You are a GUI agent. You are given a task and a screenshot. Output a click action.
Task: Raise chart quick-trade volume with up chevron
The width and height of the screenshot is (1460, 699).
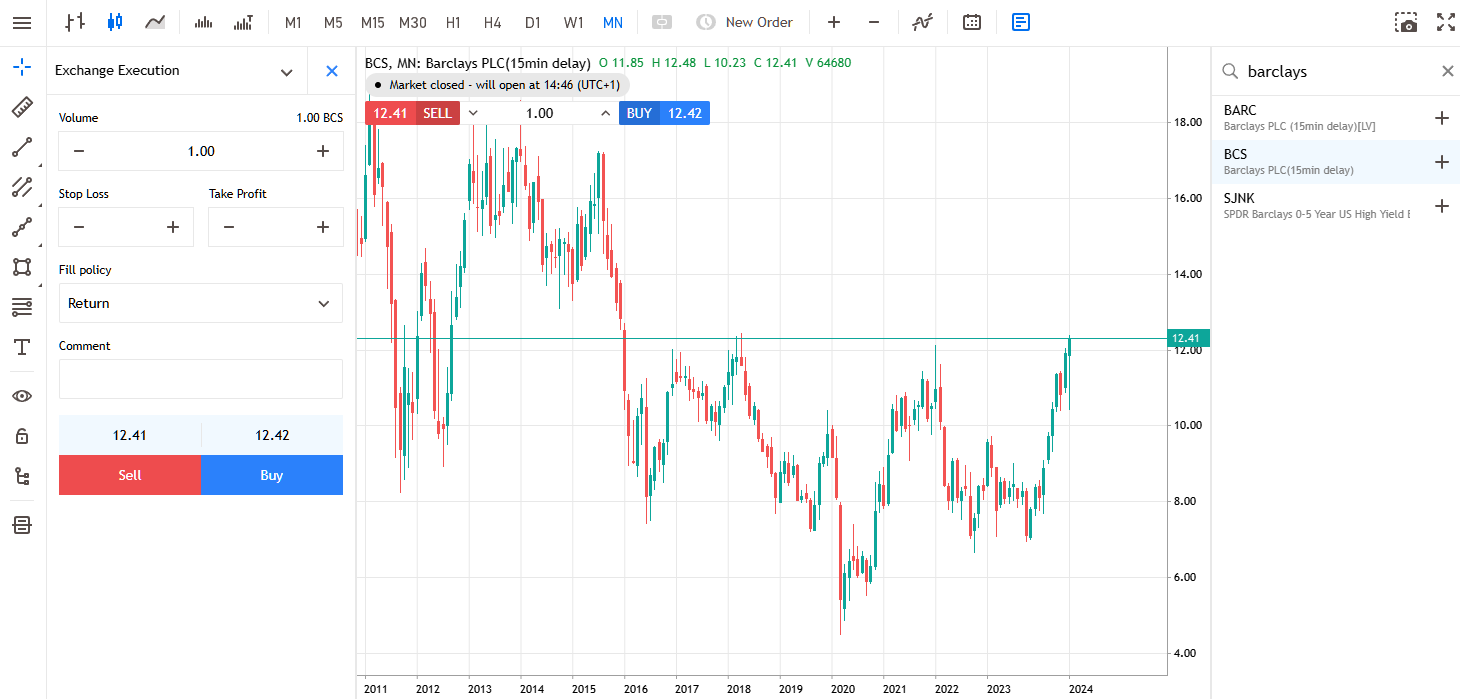click(x=606, y=113)
